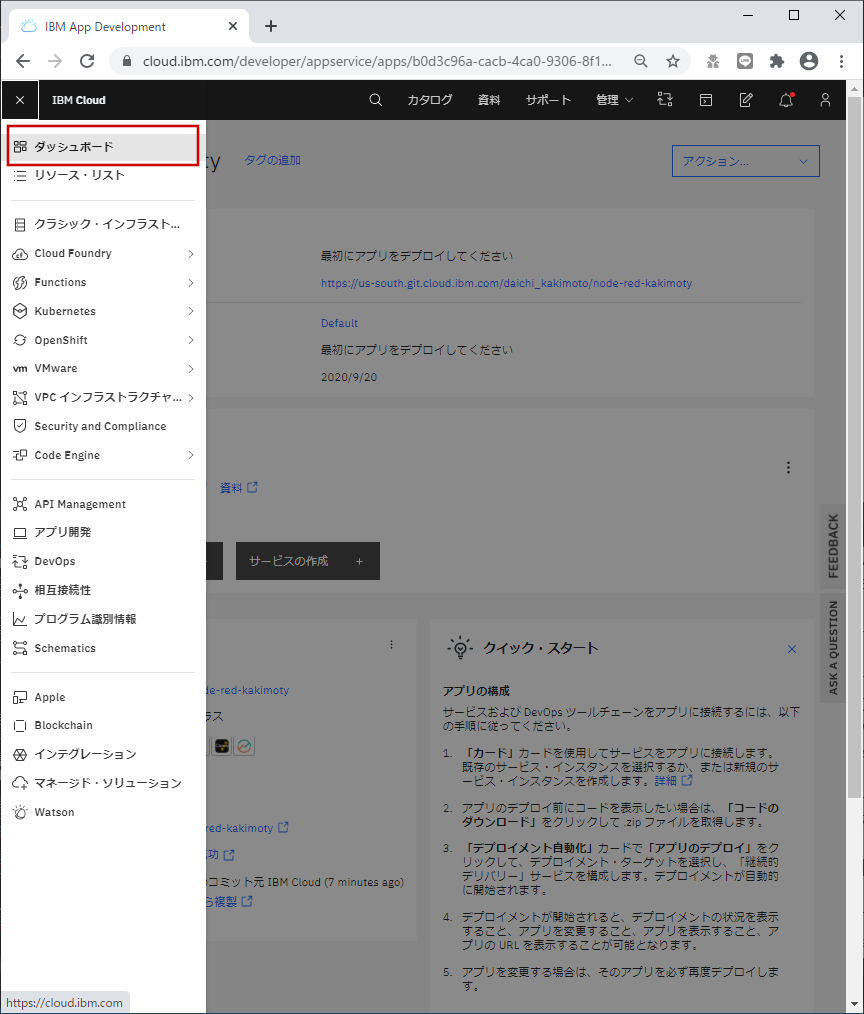
Task: Expand the Functions submenu arrow
Action: 191,283
